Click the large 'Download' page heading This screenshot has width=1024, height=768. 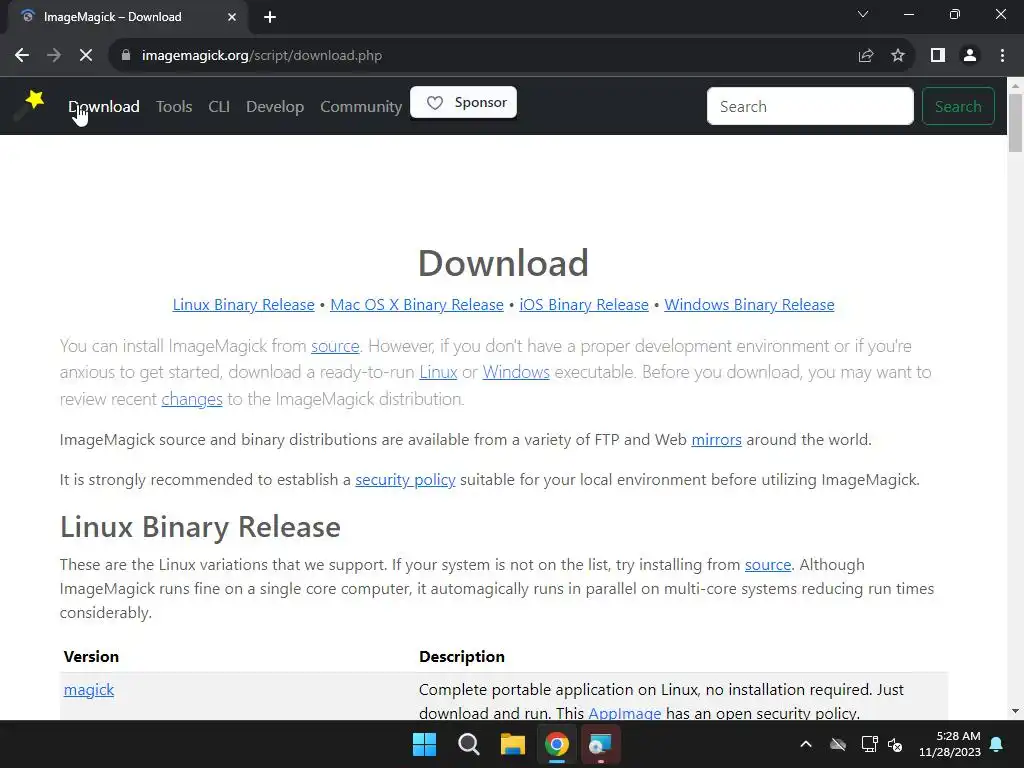(x=504, y=263)
